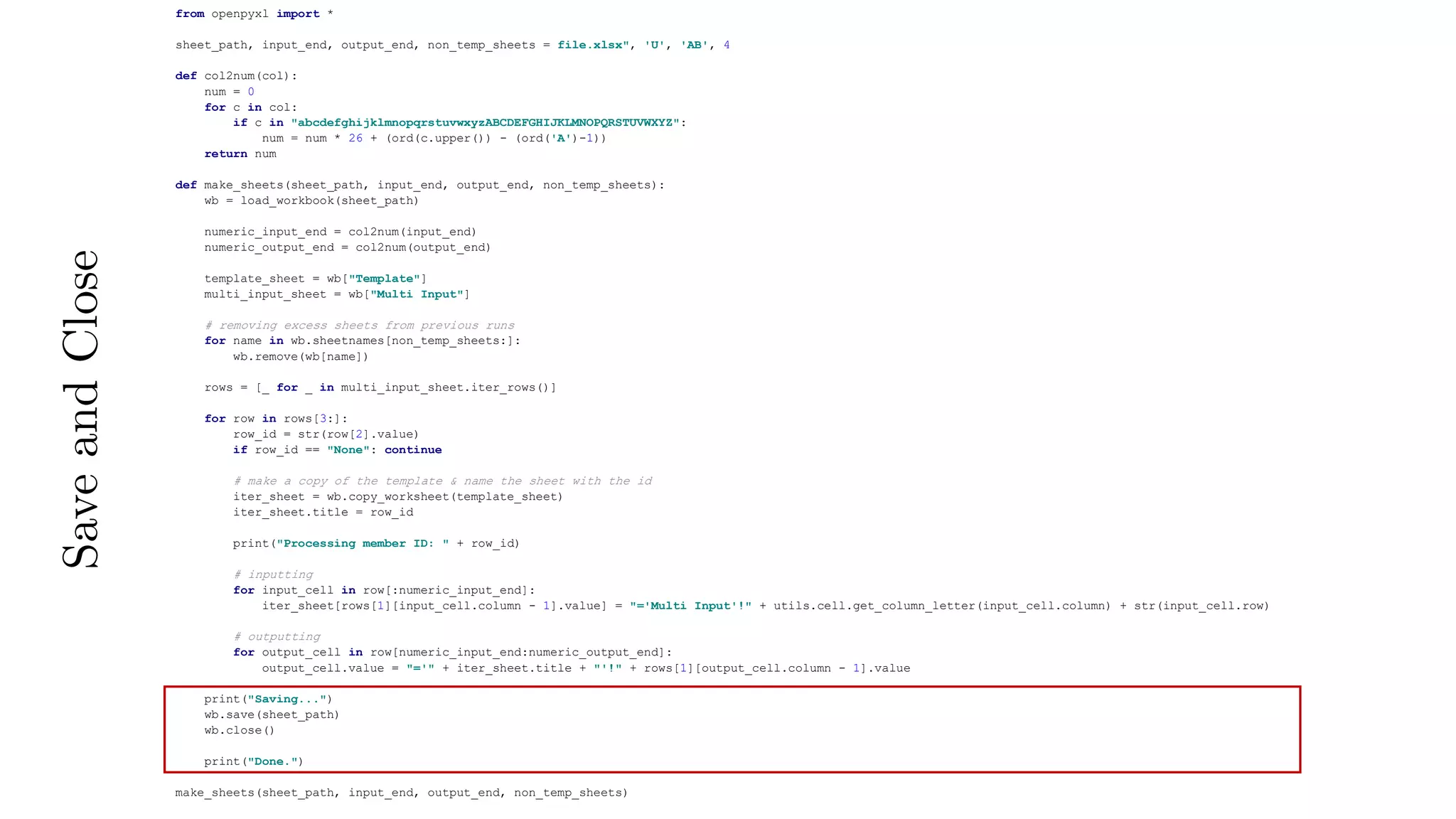Image resolution: width=1456 pixels, height=819 pixels.
Task: Click the "Multi Input" string in multi_input_sheet line
Action: [417, 294]
